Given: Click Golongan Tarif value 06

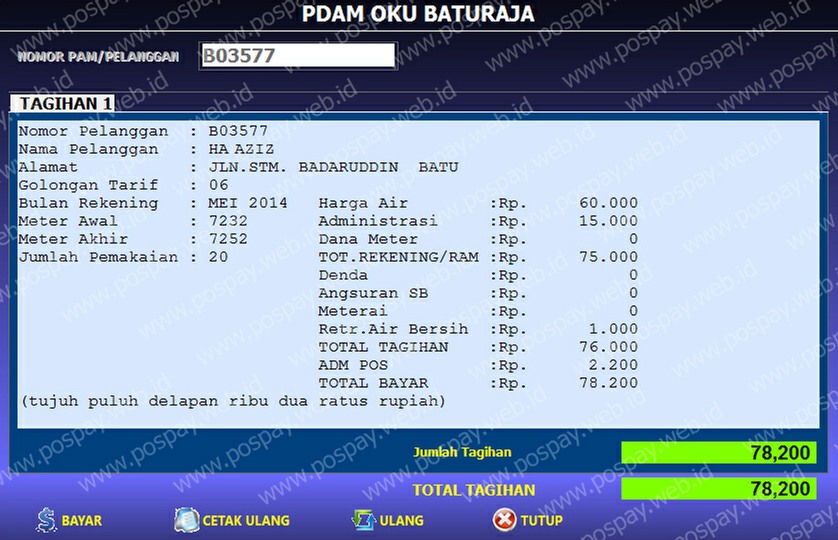Looking at the screenshot, I should [x=219, y=185].
